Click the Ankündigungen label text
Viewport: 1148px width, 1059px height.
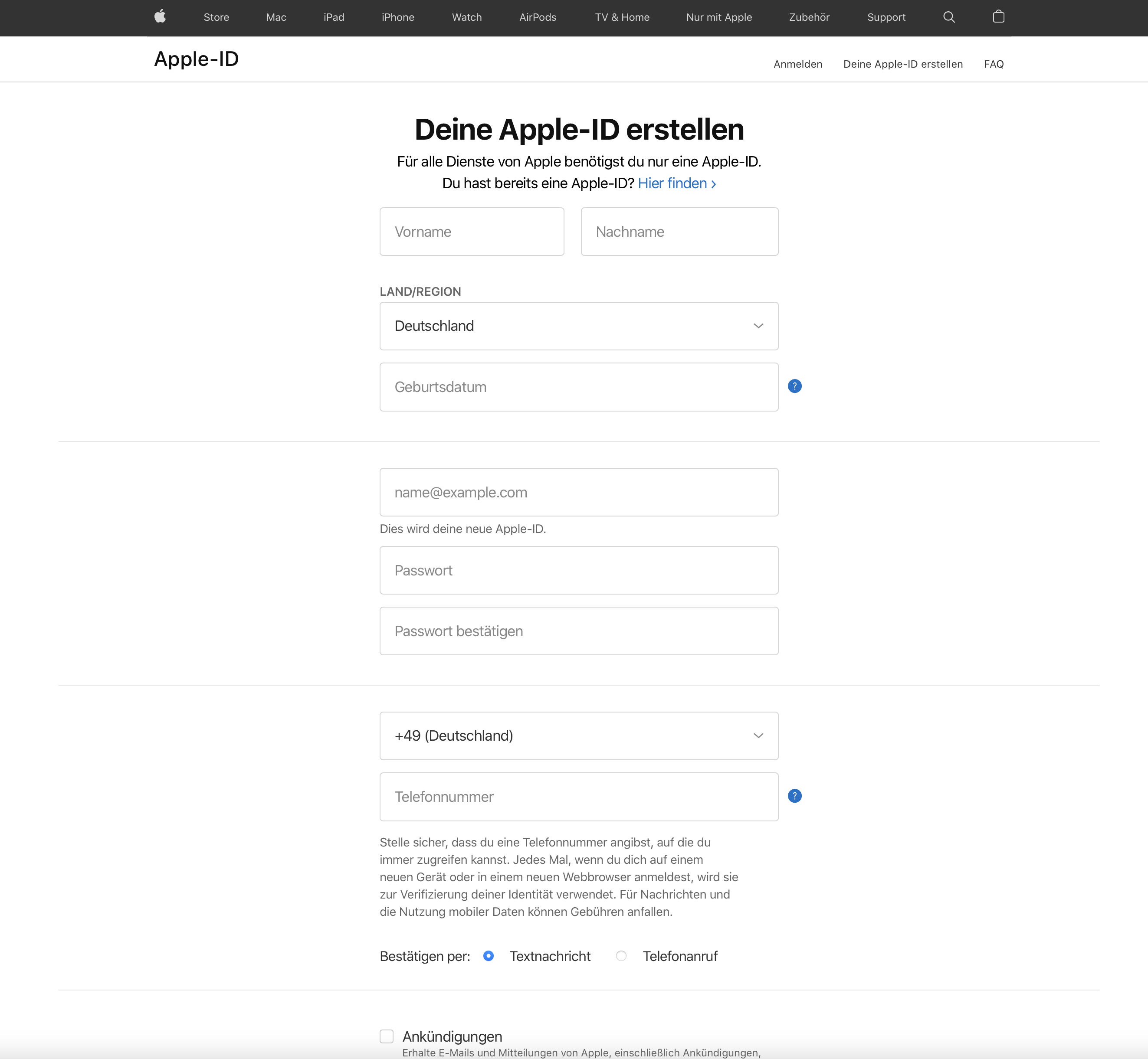pyautogui.click(x=452, y=1036)
